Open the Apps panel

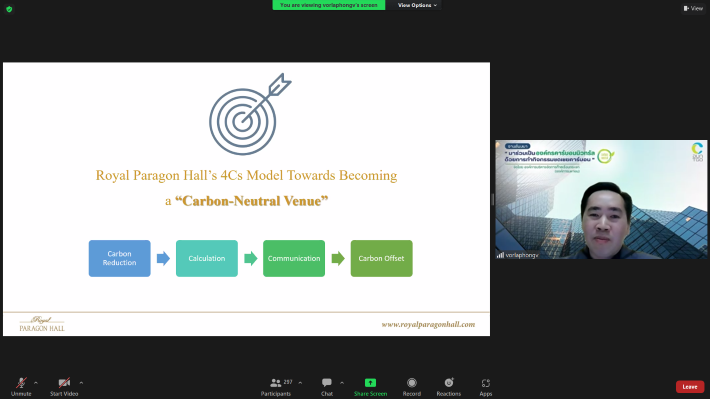tap(485, 386)
